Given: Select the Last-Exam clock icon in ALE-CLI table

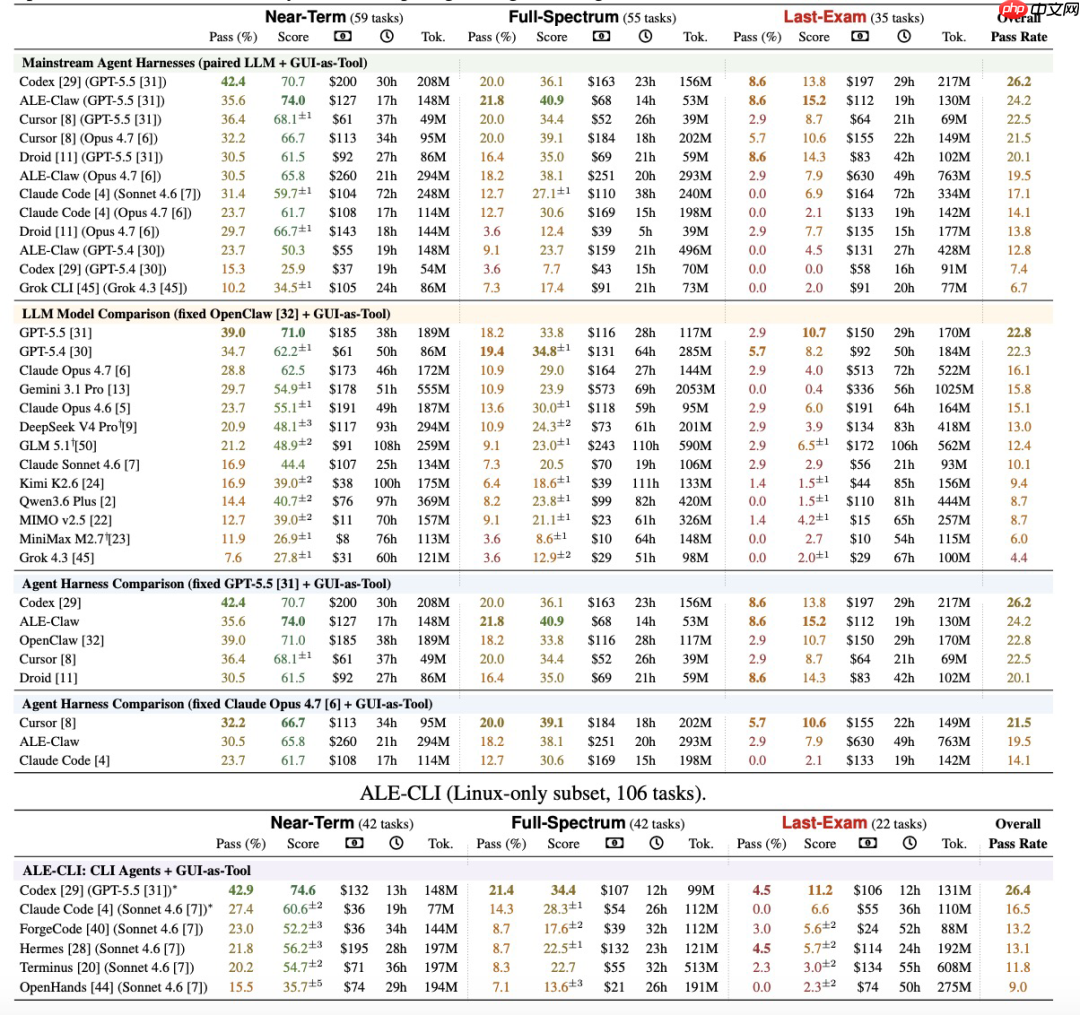Looking at the screenshot, I should click(909, 843).
